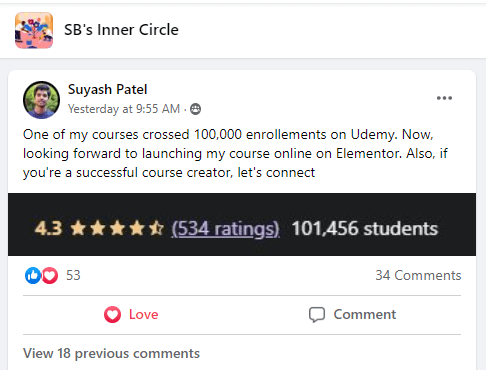486x370 pixels.
Task: Open Suyash Patel's profile name link
Action: pyautogui.click(x=107, y=89)
